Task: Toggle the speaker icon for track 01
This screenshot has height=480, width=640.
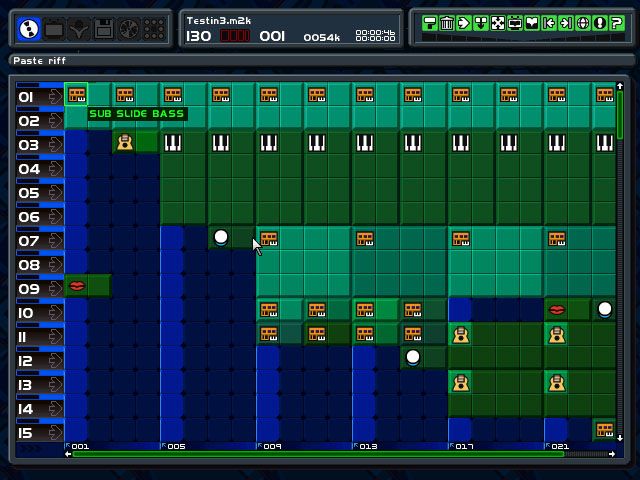Action: click(x=53, y=97)
